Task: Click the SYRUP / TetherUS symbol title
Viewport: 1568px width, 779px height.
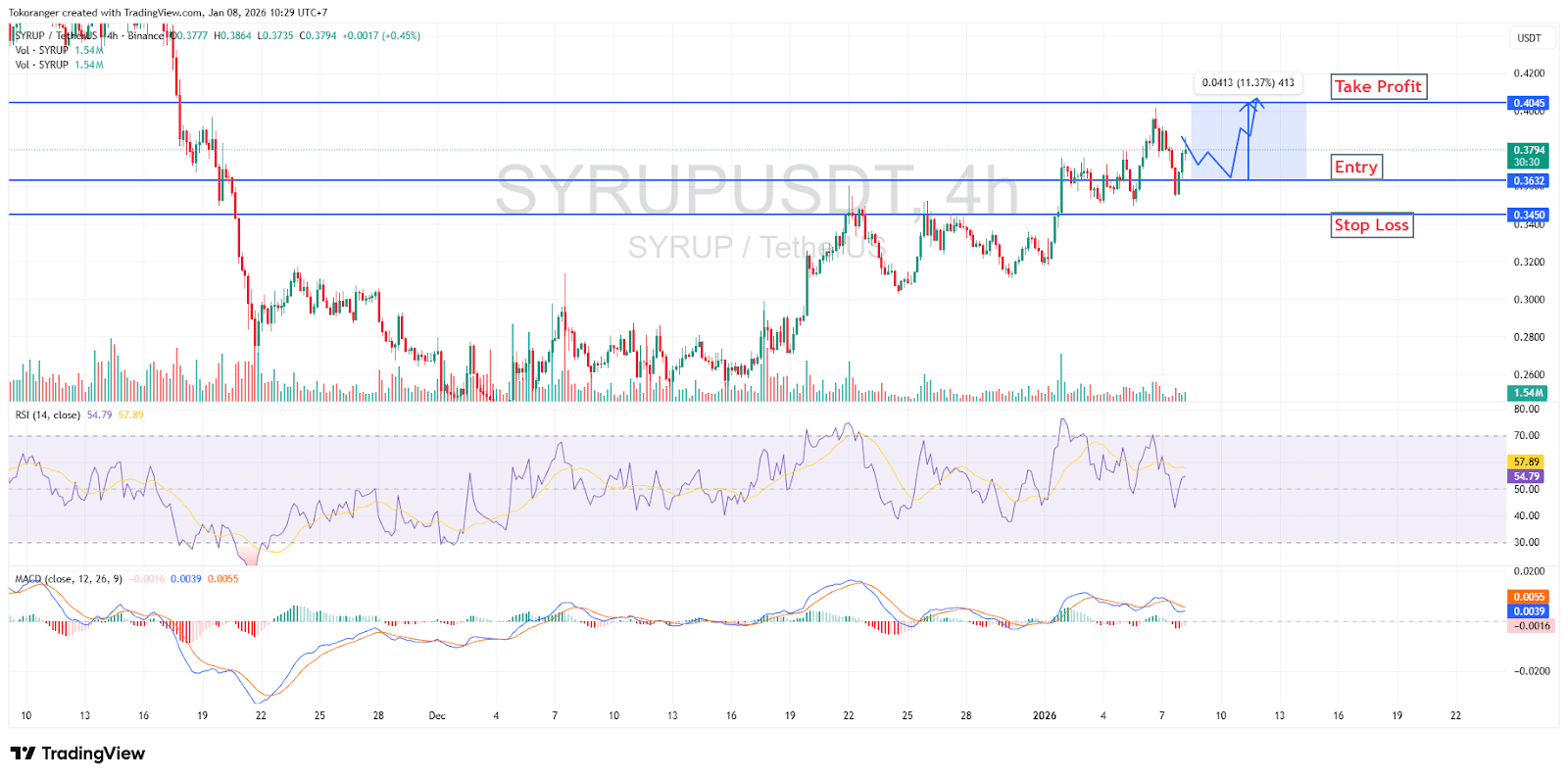Action: point(57,36)
